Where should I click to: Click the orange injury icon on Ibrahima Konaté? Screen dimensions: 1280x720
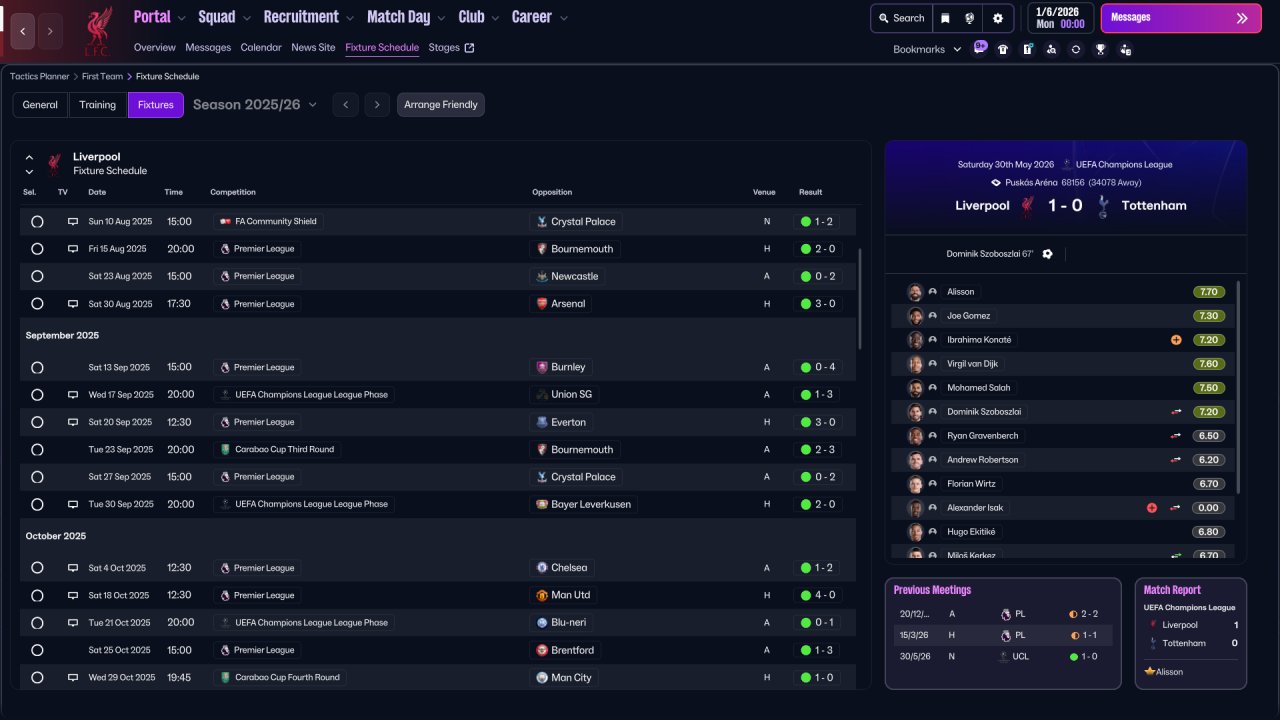click(x=1176, y=340)
